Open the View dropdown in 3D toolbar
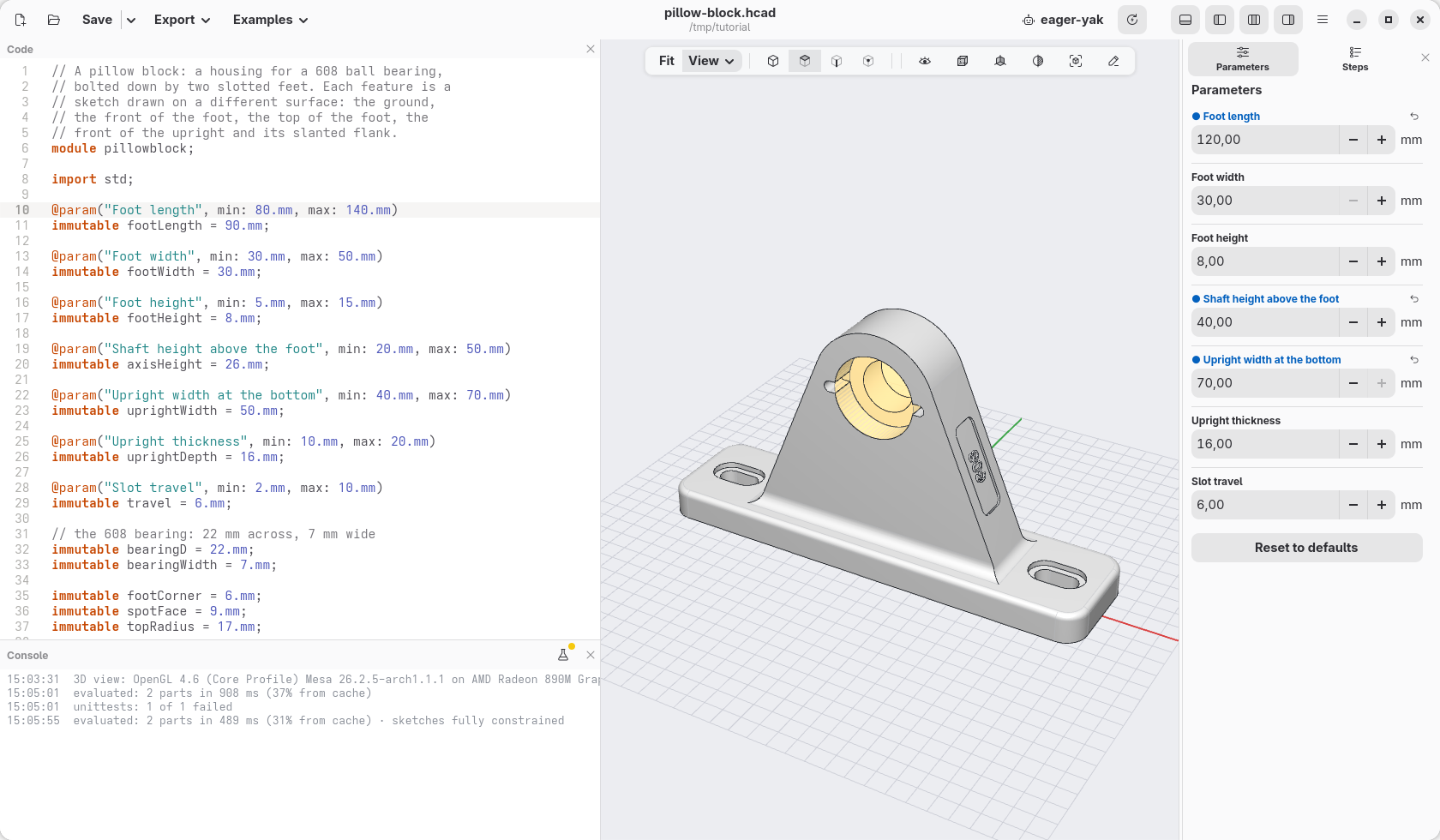1440x840 pixels. (x=711, y=61)
